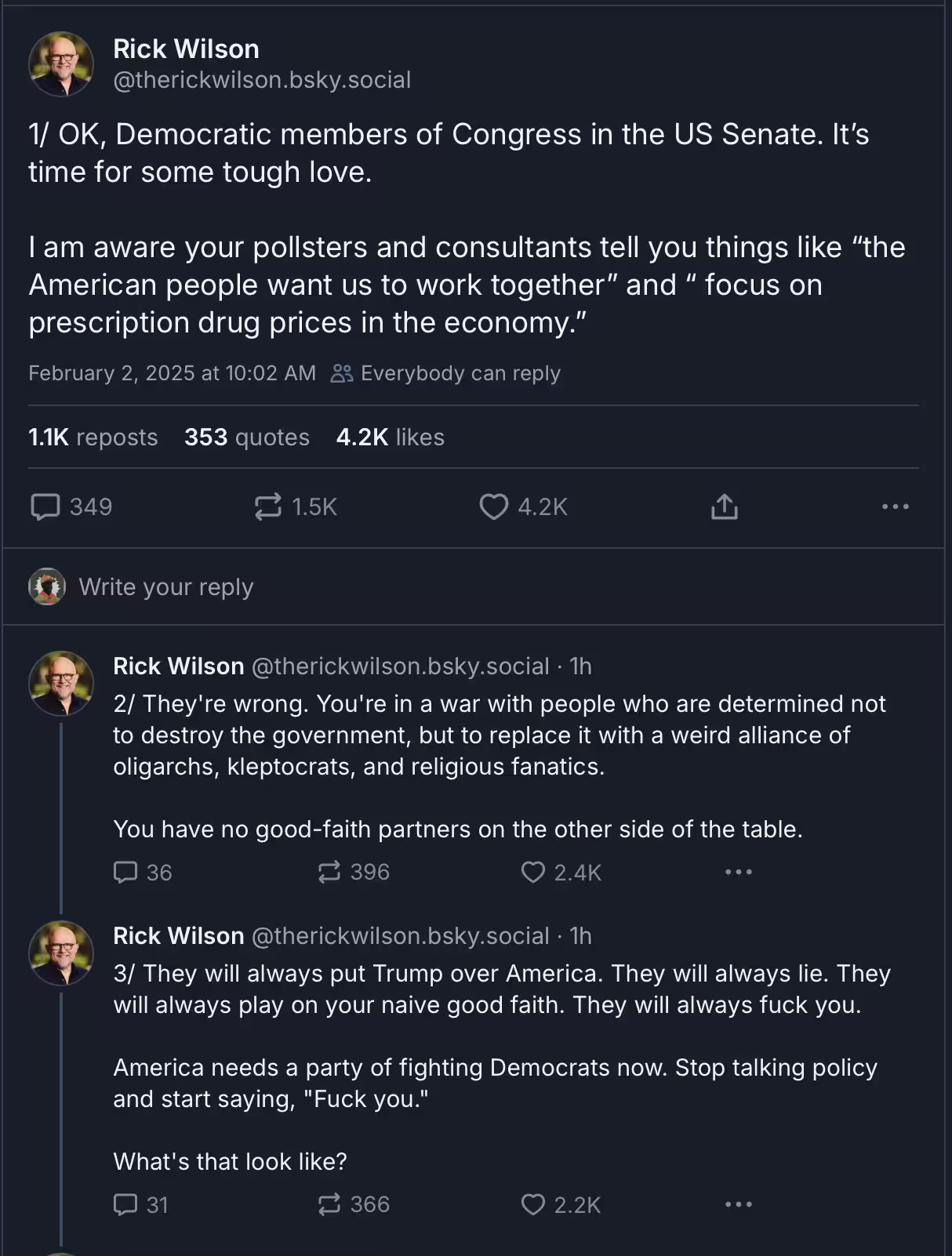Open more options on the 2/ reply
This screenshot has height=1256, width=952.
[738, 872]
